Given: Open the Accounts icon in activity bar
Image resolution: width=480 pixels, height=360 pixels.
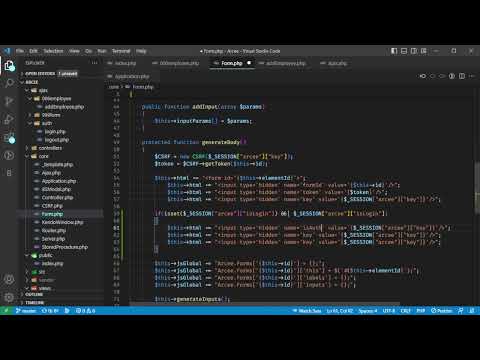Looking at the screenshot, I should (x=9, y=279).
